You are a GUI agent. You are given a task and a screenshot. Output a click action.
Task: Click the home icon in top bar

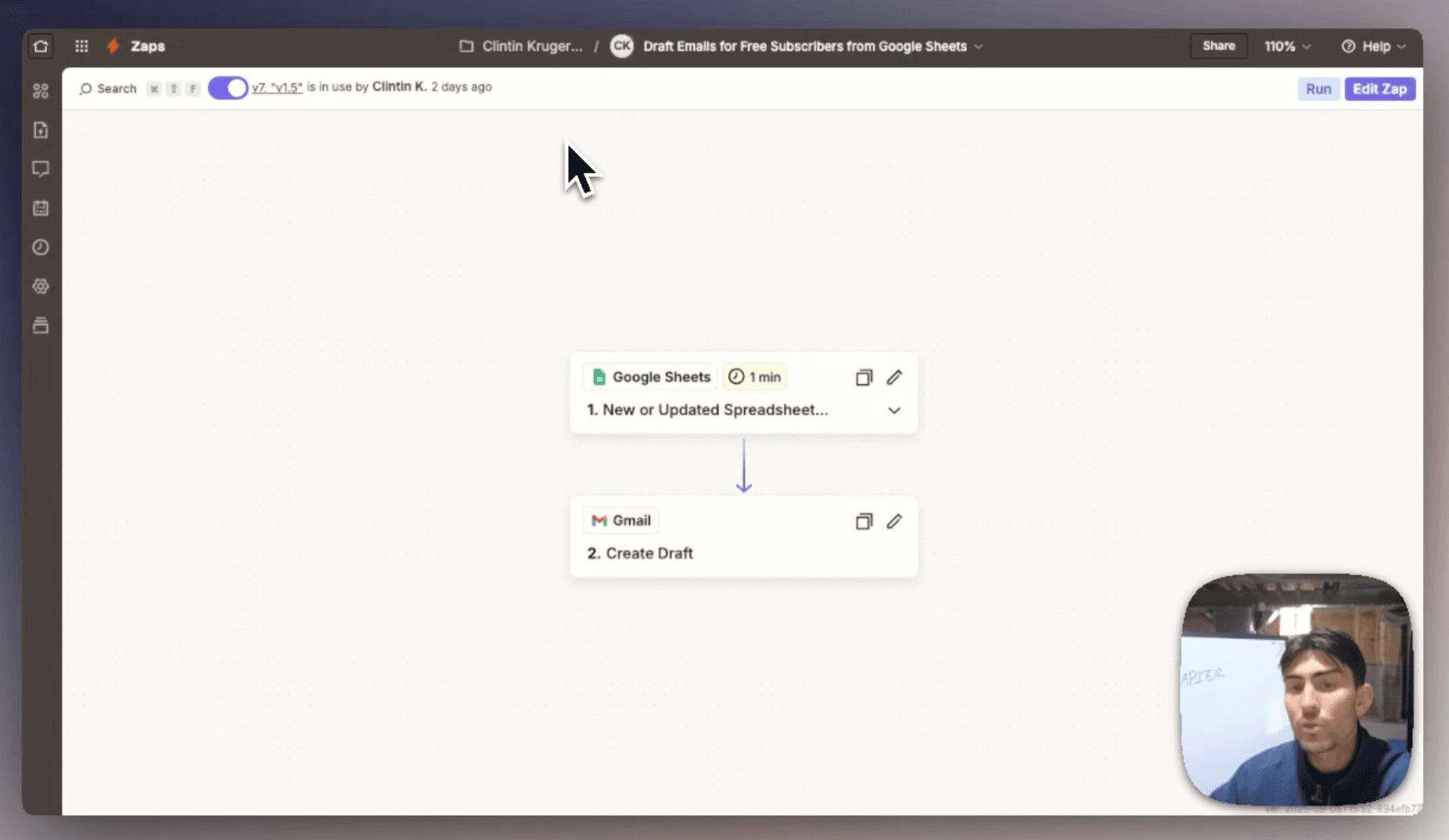tap(41, 46)
